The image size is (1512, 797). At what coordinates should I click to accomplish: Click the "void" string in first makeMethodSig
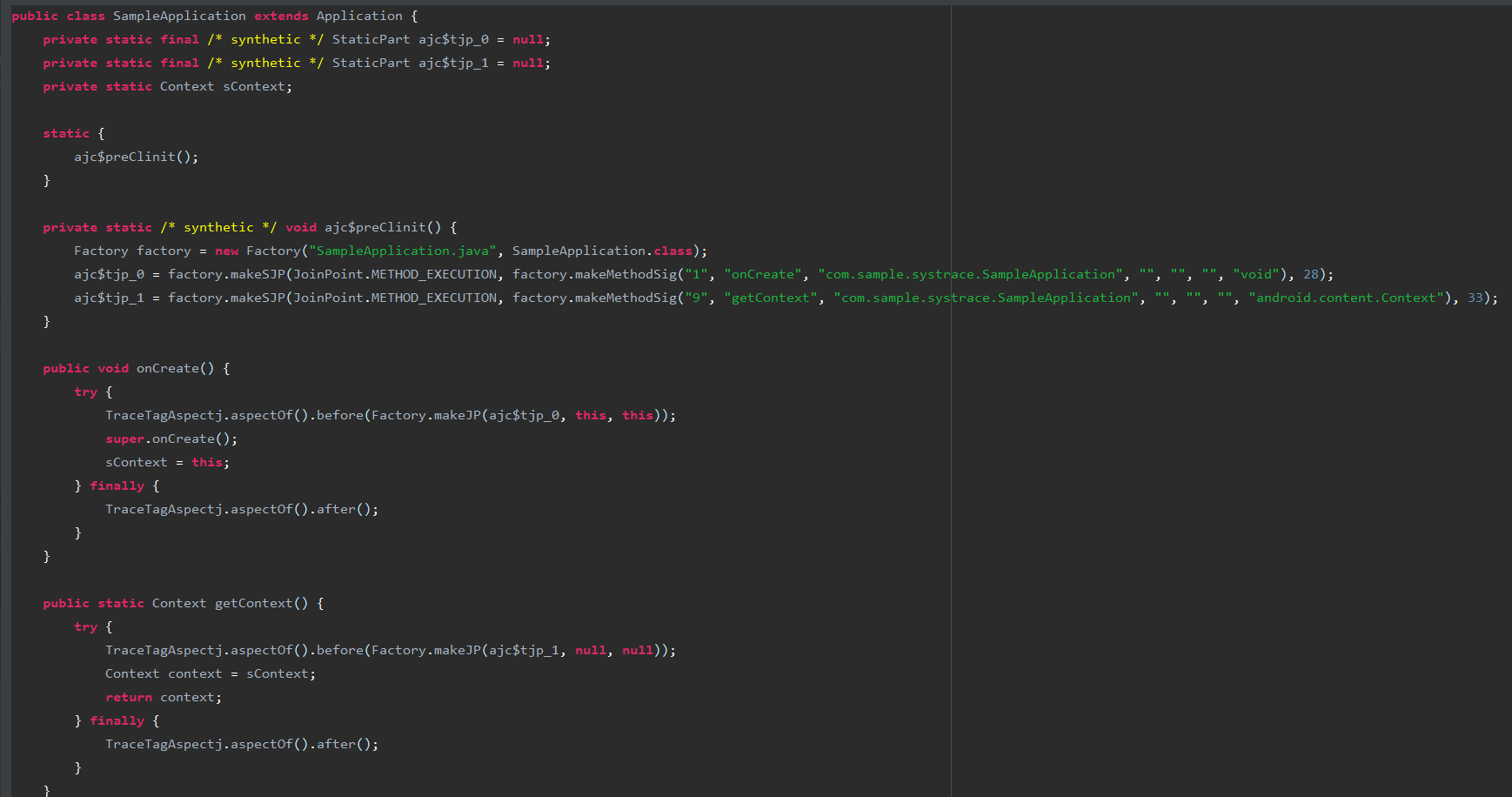1255,274
